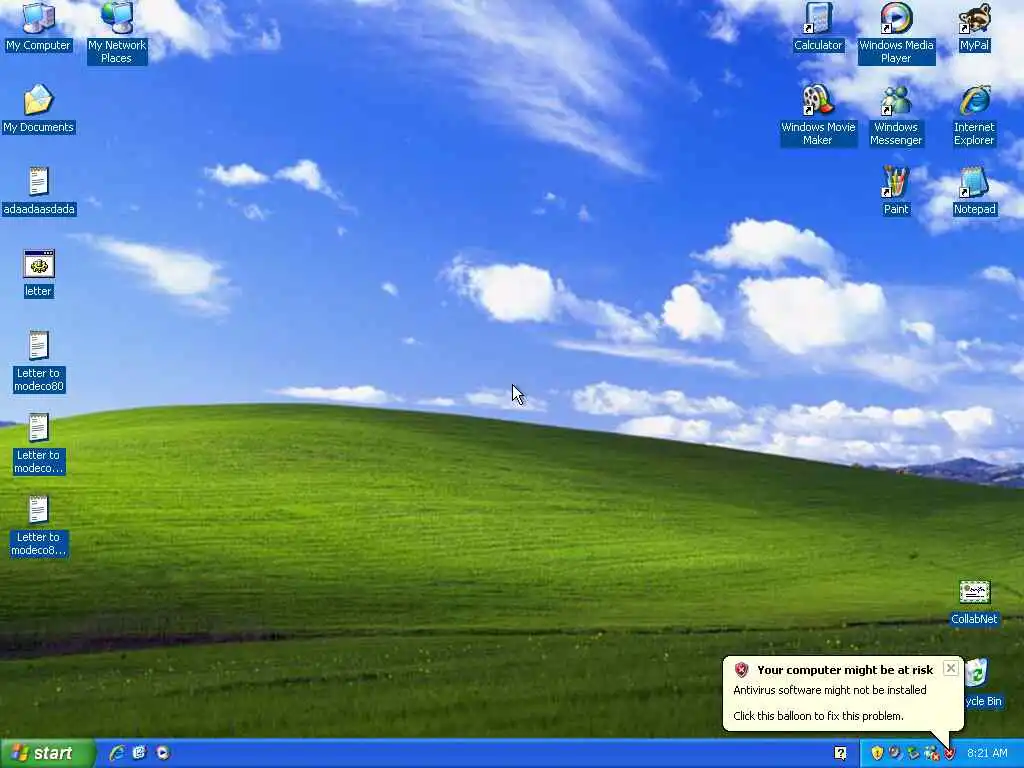Click the red shield Security Center tray icon
Image resolution: width=1024 pixels, height=768 pixels.
[x=950, y=754]
